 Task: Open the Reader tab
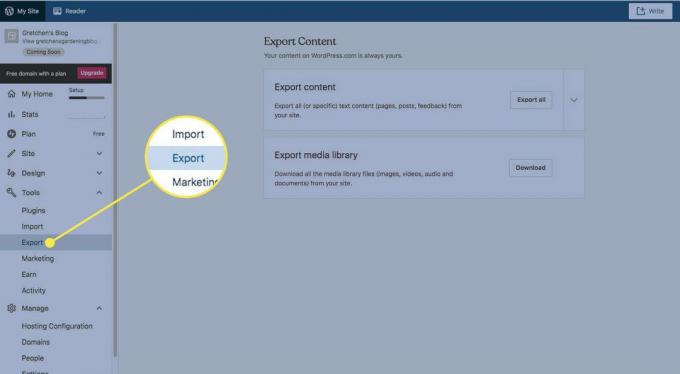69,11
